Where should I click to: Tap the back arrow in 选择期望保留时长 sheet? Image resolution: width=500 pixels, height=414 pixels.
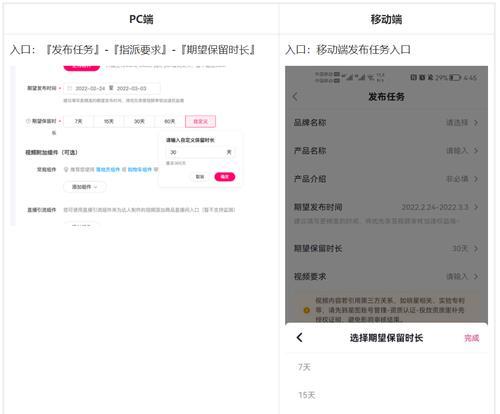pyautogui.click(x=299, y=338)
